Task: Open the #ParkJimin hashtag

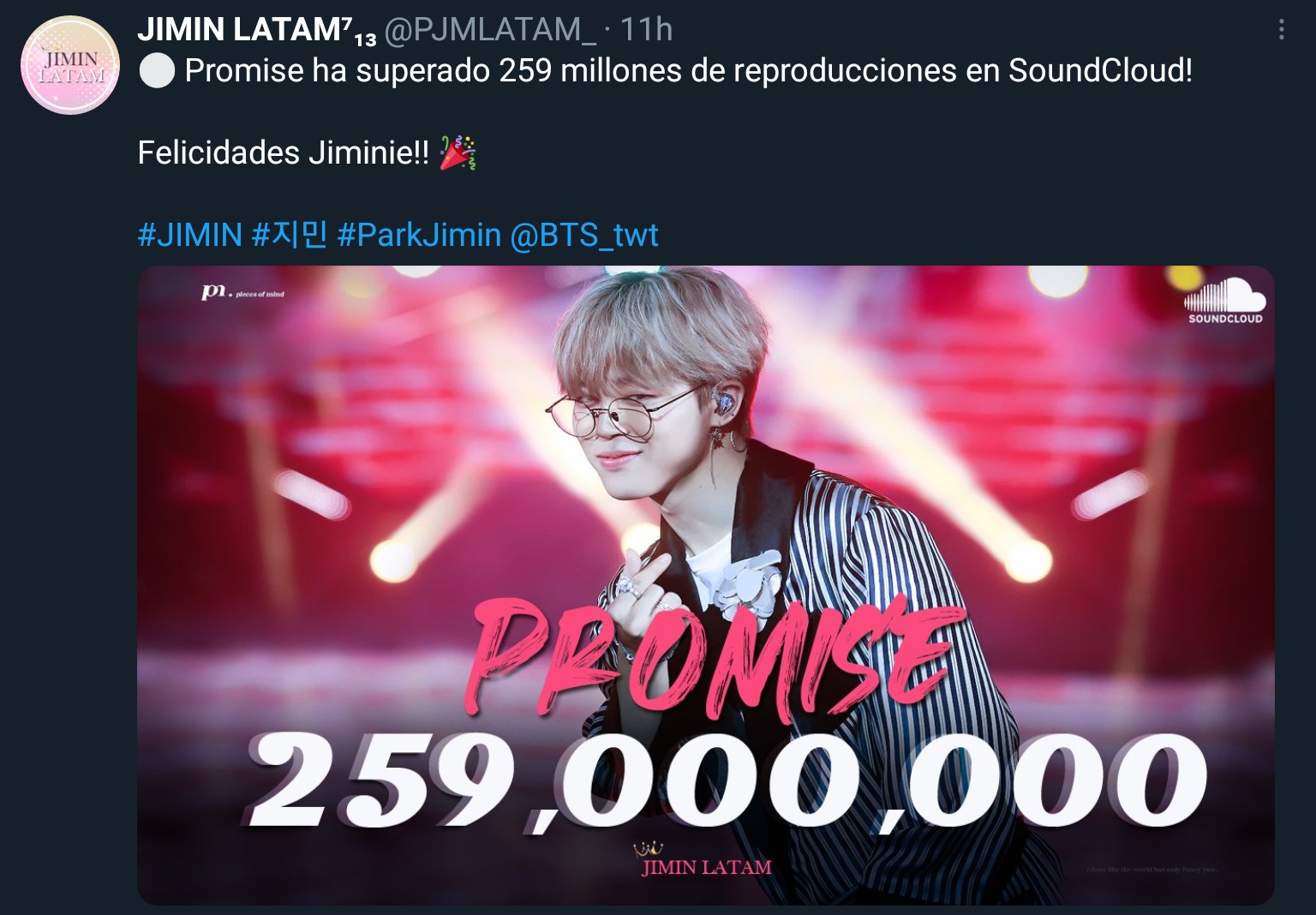Action: click(x=419, y=235)
